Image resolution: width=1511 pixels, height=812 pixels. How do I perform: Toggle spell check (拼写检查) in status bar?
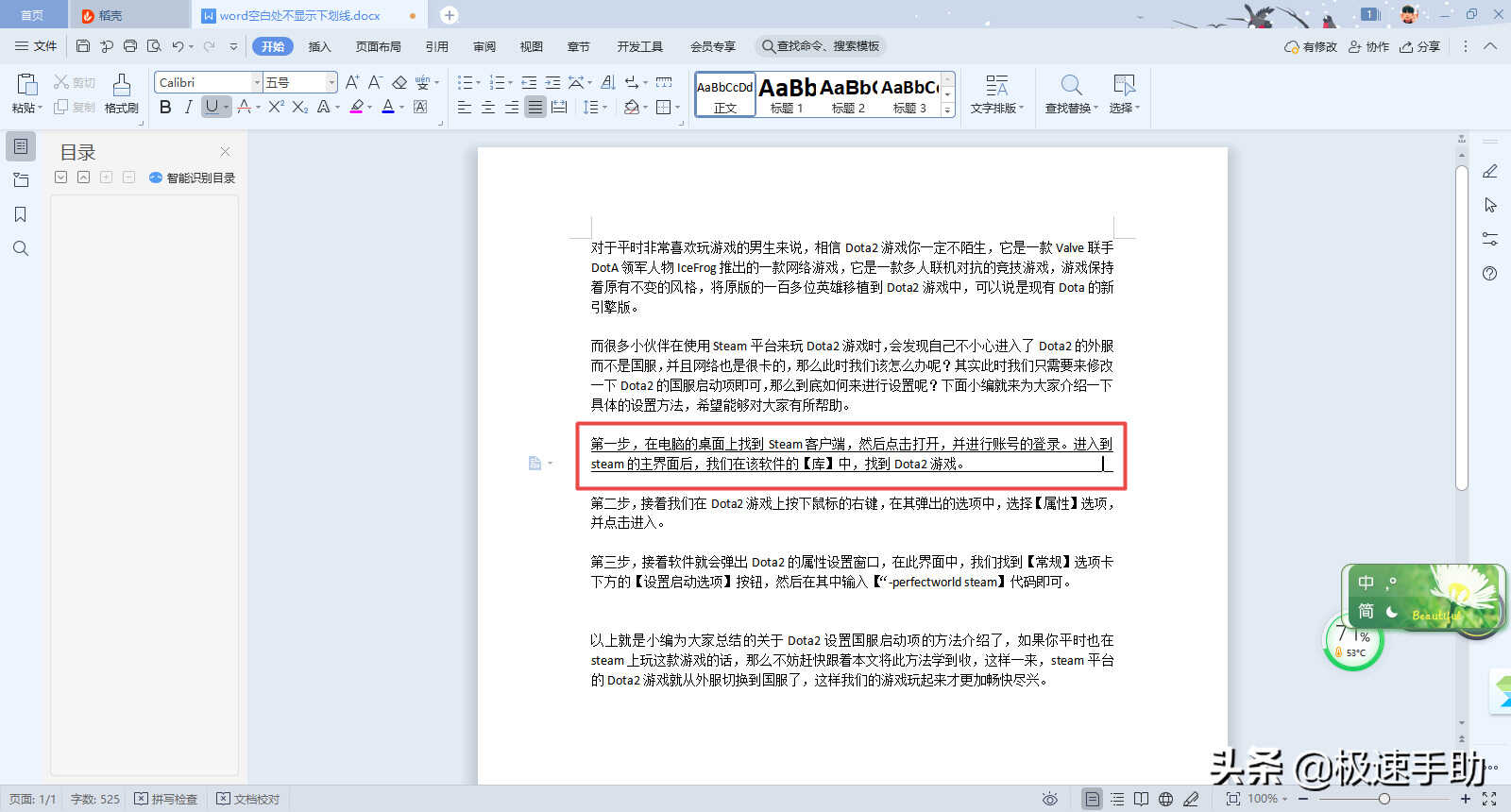coord(166,799)
